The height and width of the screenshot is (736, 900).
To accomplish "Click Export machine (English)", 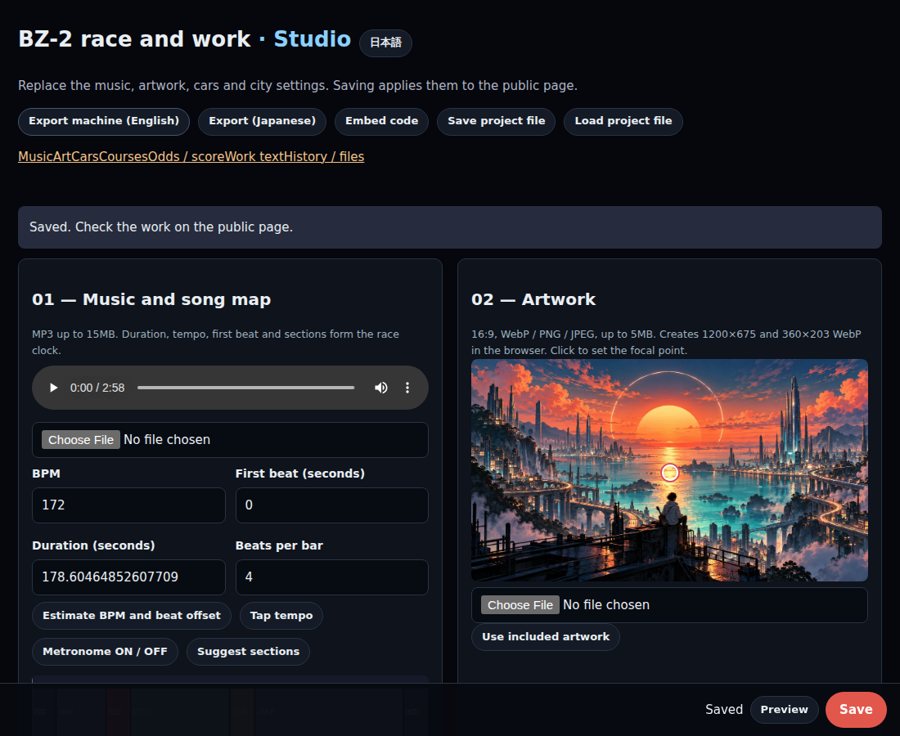I will tap(104, 121).
